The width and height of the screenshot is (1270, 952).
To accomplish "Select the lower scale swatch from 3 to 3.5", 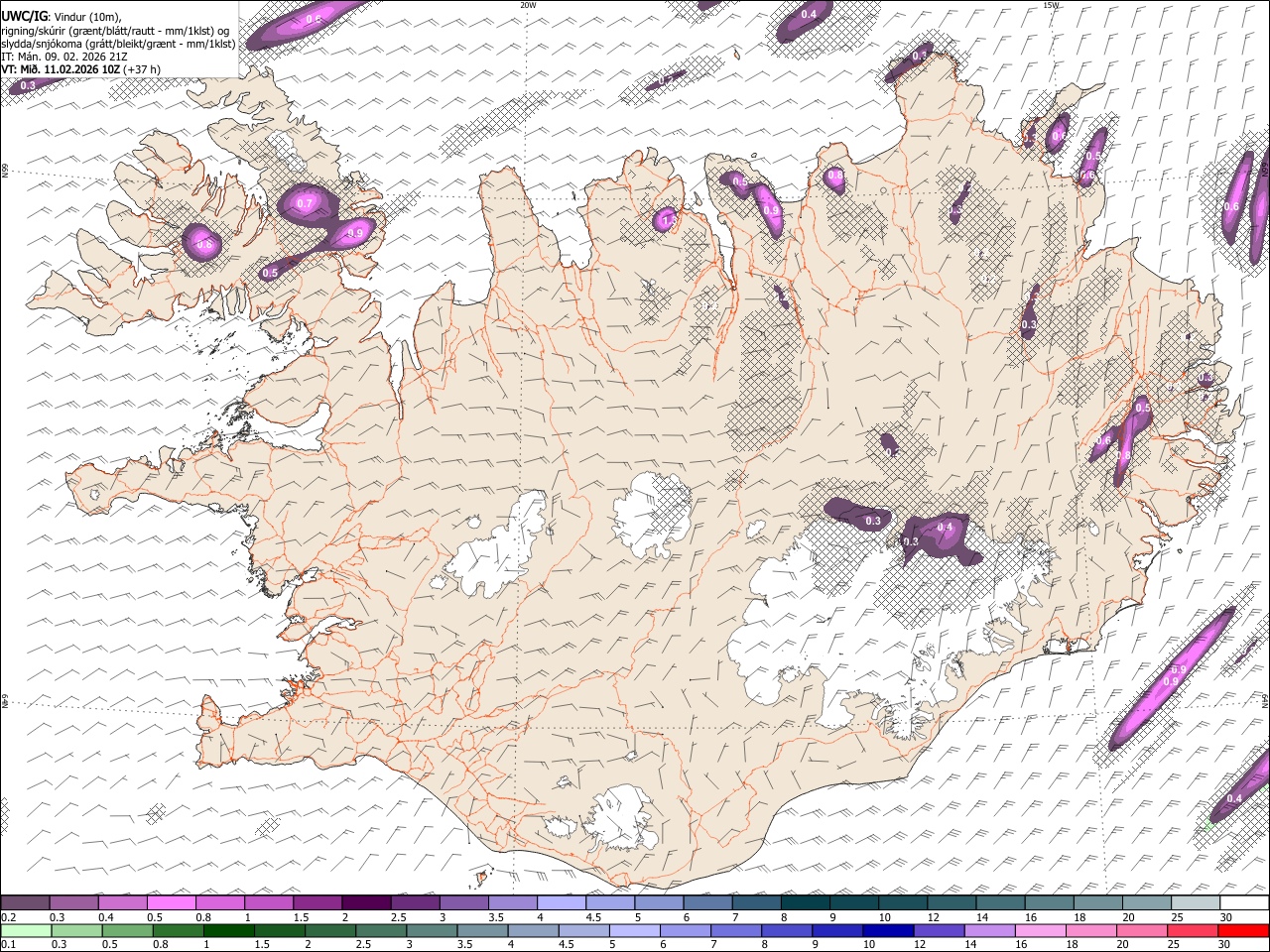I will [432, 930].
